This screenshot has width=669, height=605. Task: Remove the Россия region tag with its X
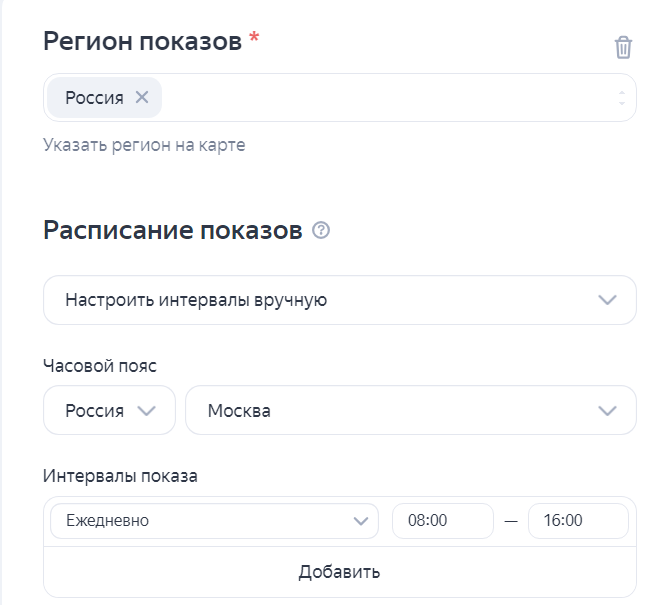click(x=142, y=97)
